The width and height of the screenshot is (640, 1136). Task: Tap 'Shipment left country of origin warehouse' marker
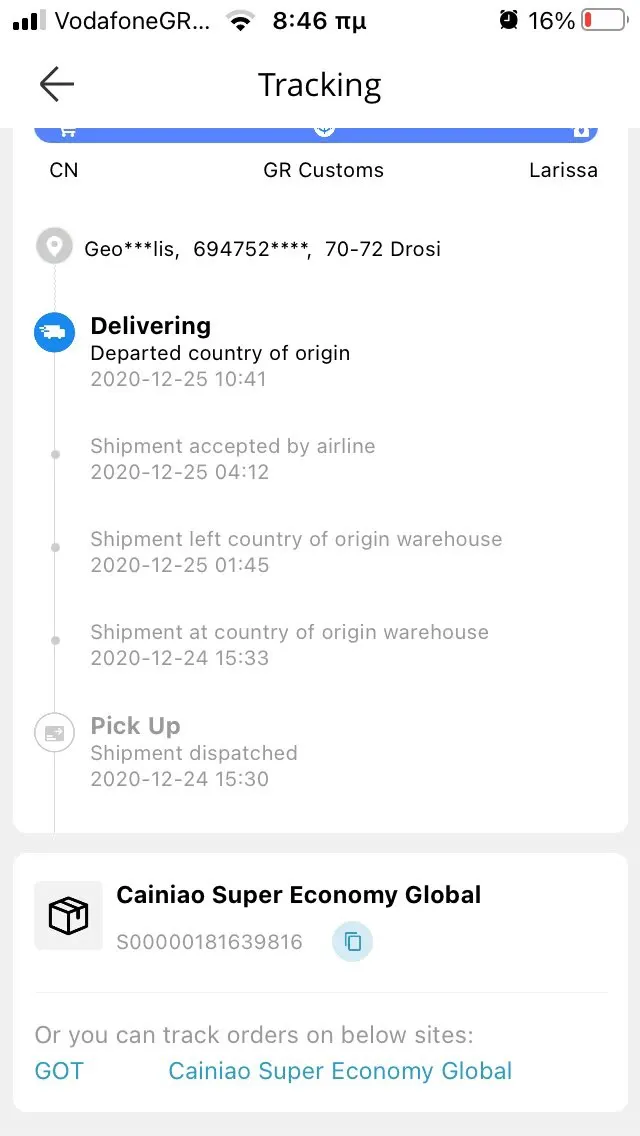coord(55,547)
